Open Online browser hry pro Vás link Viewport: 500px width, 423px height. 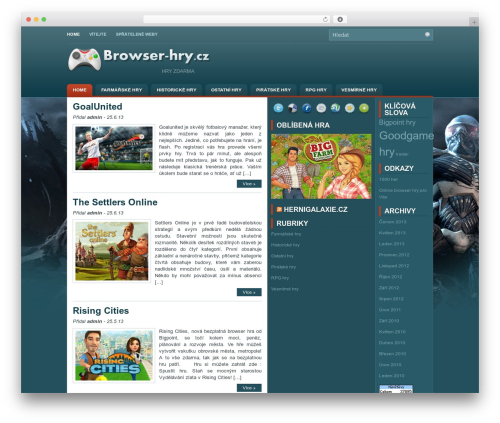[403, 194]
